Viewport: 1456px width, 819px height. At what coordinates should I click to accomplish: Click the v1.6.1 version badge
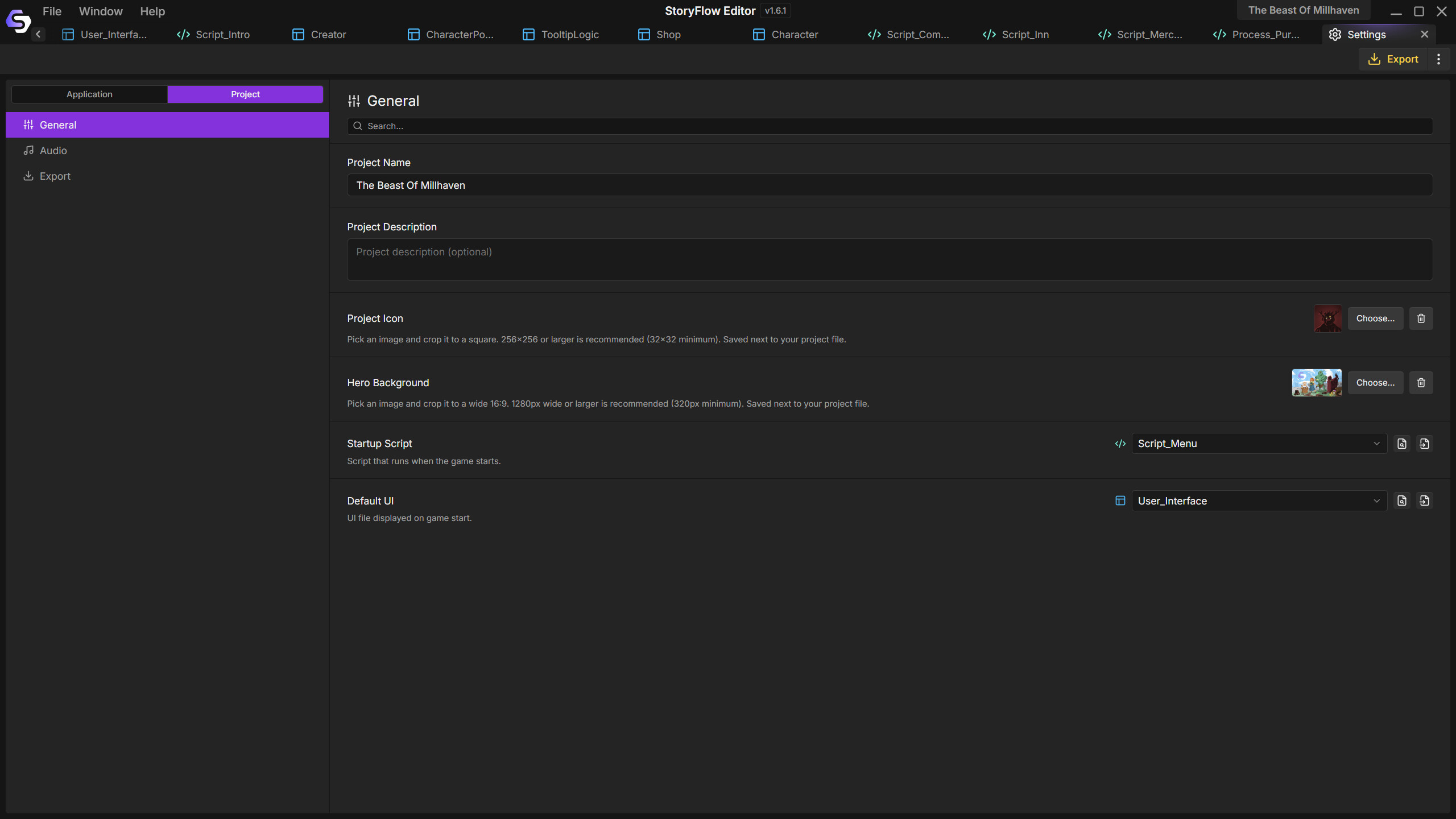pyautogui.click(x=775, y=11)
